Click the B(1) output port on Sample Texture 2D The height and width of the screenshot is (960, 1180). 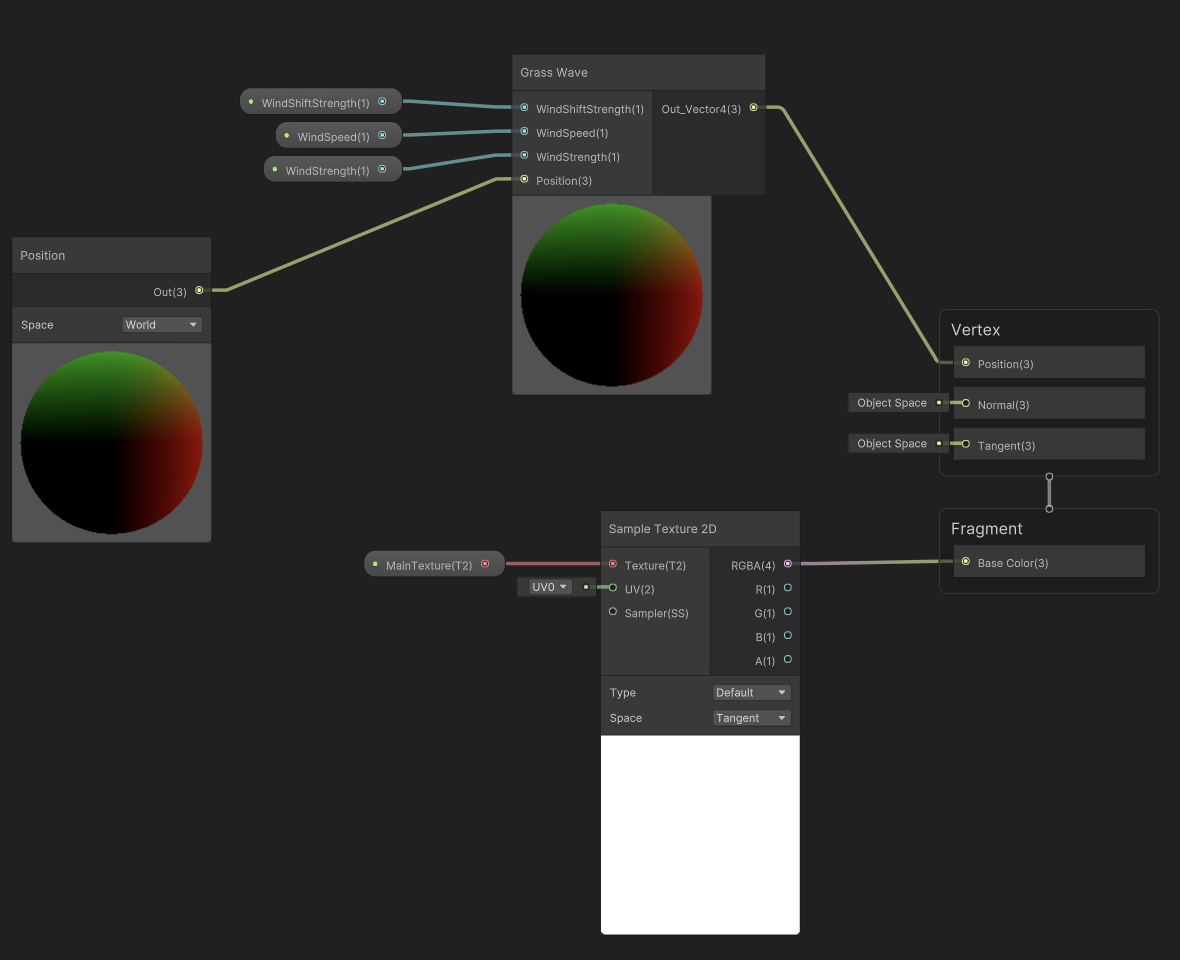click(788, 636)
